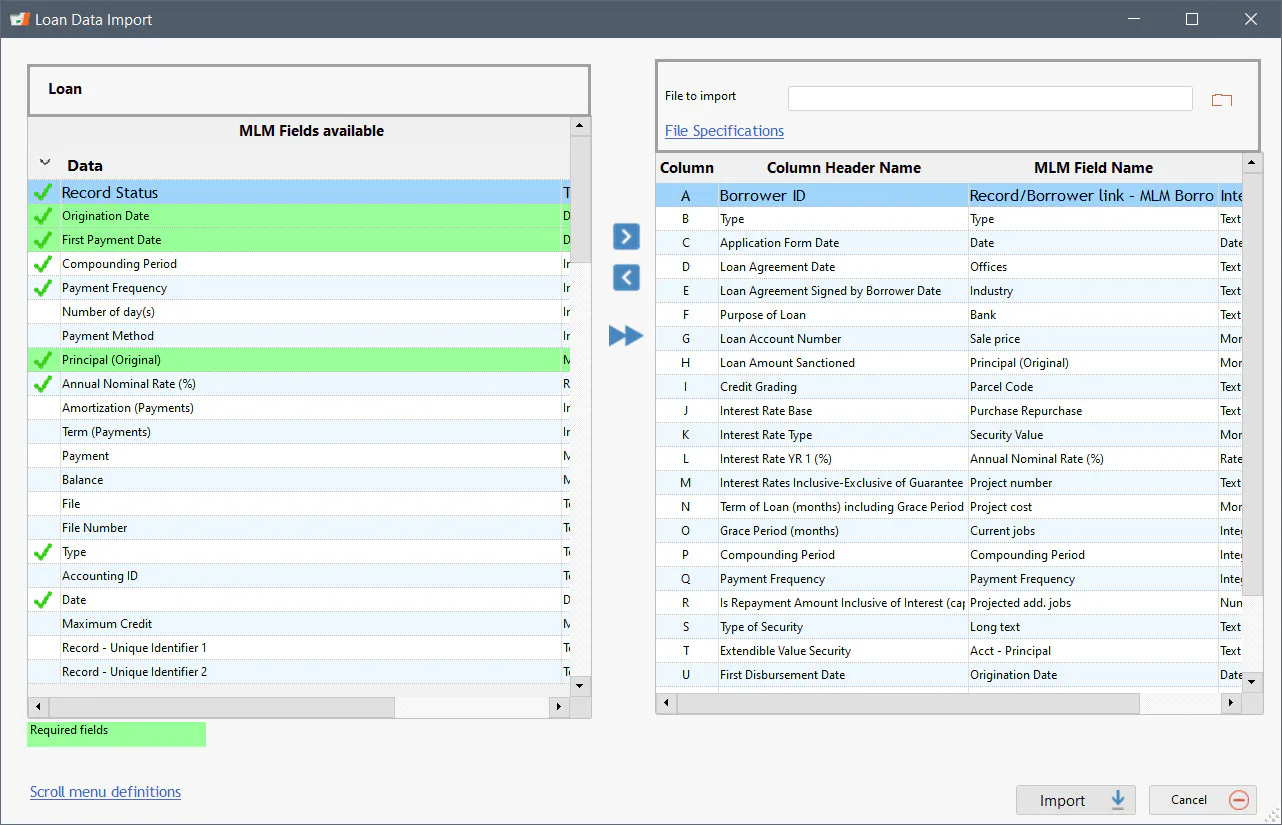Select the Number of day(s) field row
This screenshot has height=825, width=1282.
[x=299, y=312]
